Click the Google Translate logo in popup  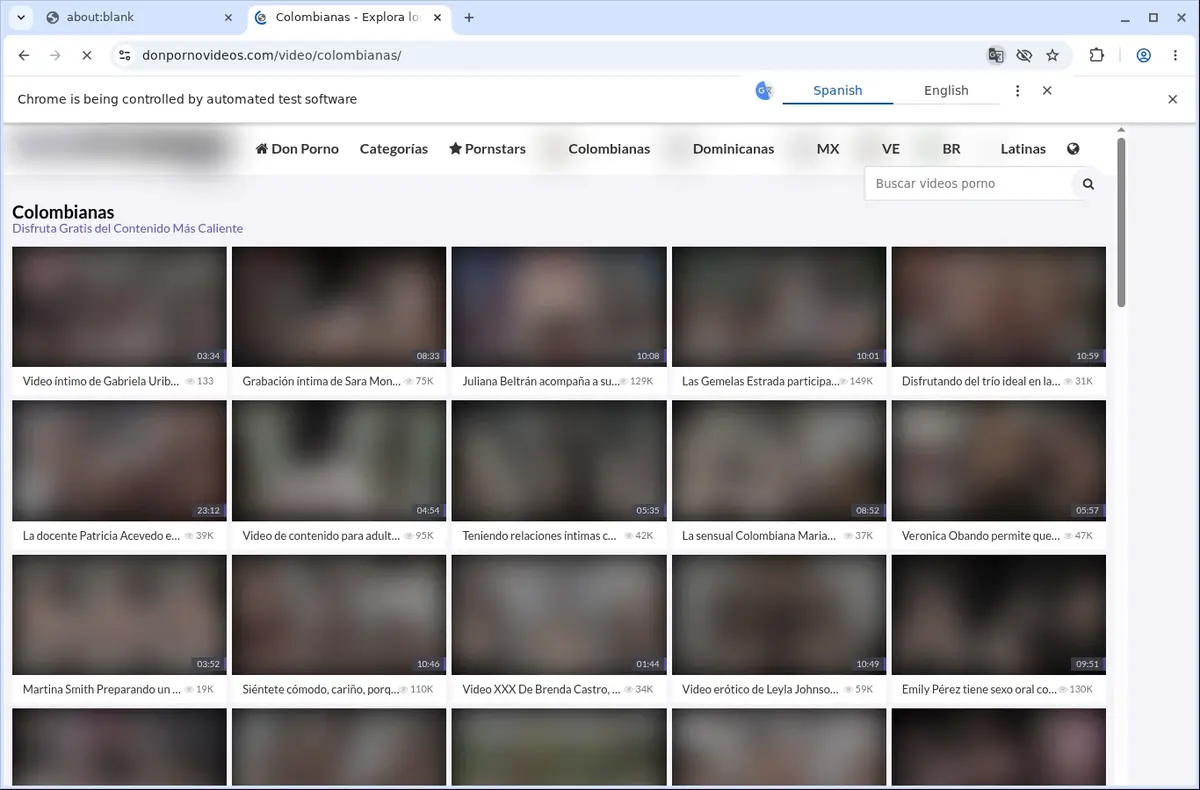point(764,90)
